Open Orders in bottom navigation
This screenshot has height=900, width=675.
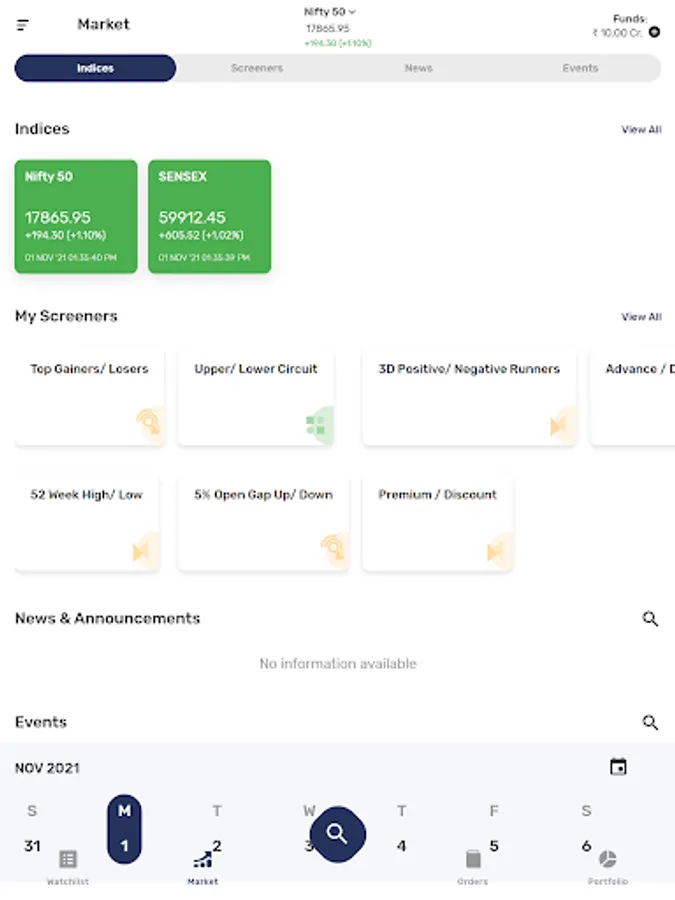[x=473, y=866]
